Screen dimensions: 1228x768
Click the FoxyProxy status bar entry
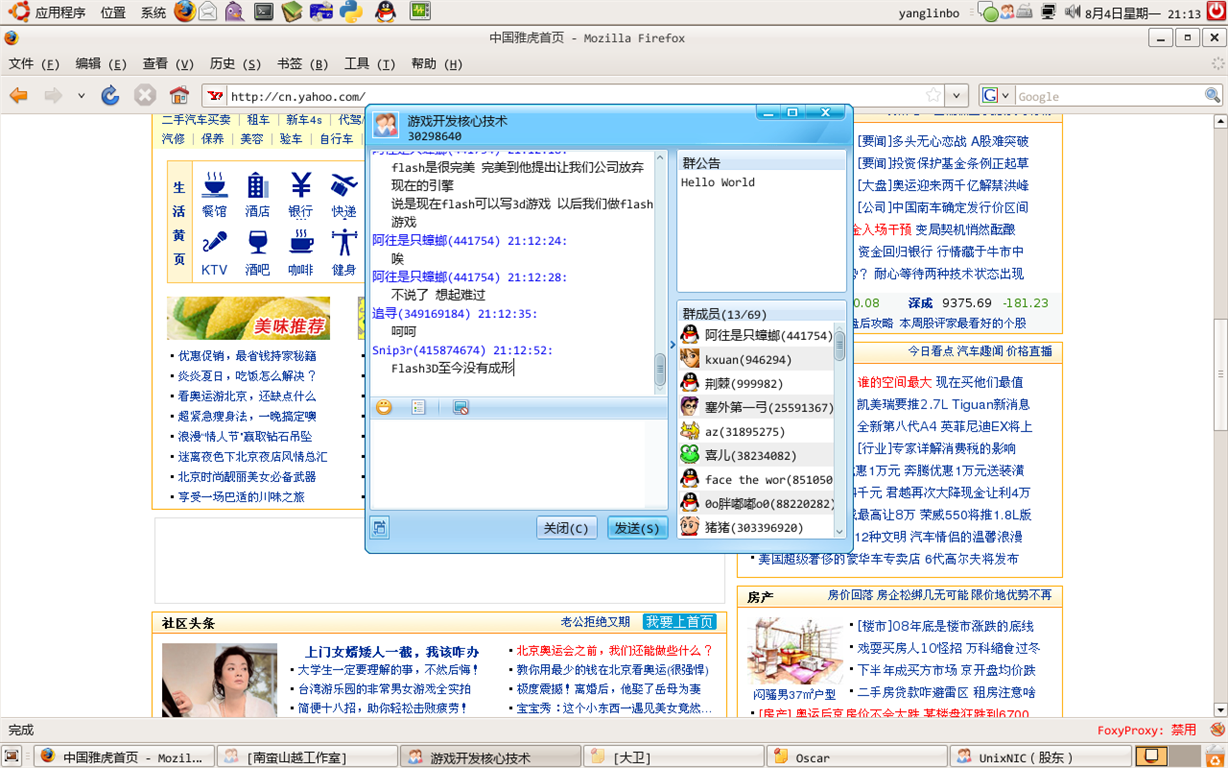[1147, 730]
